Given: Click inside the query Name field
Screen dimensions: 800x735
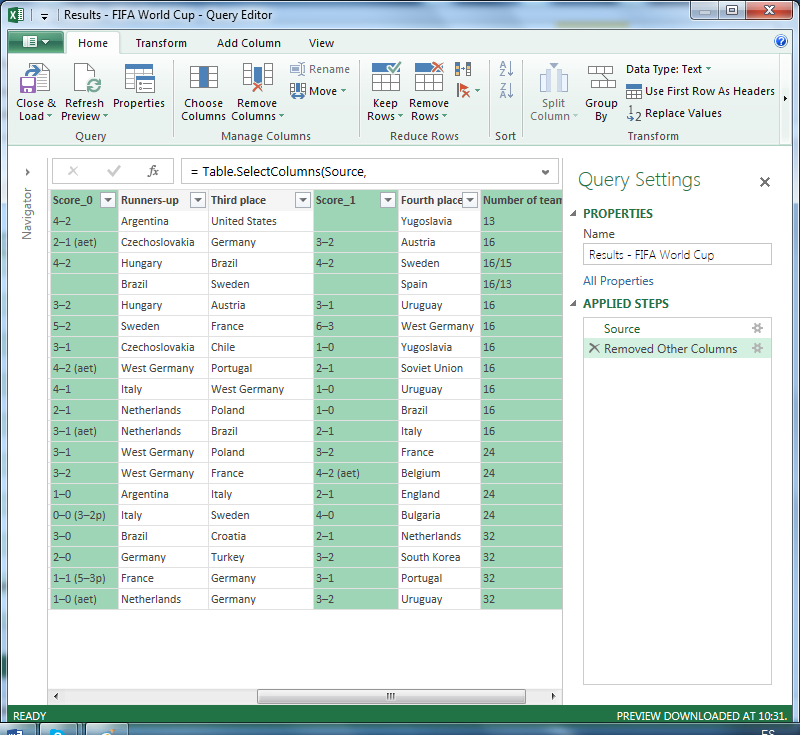Looking at the screenshot, I should (x=677, y=254).
